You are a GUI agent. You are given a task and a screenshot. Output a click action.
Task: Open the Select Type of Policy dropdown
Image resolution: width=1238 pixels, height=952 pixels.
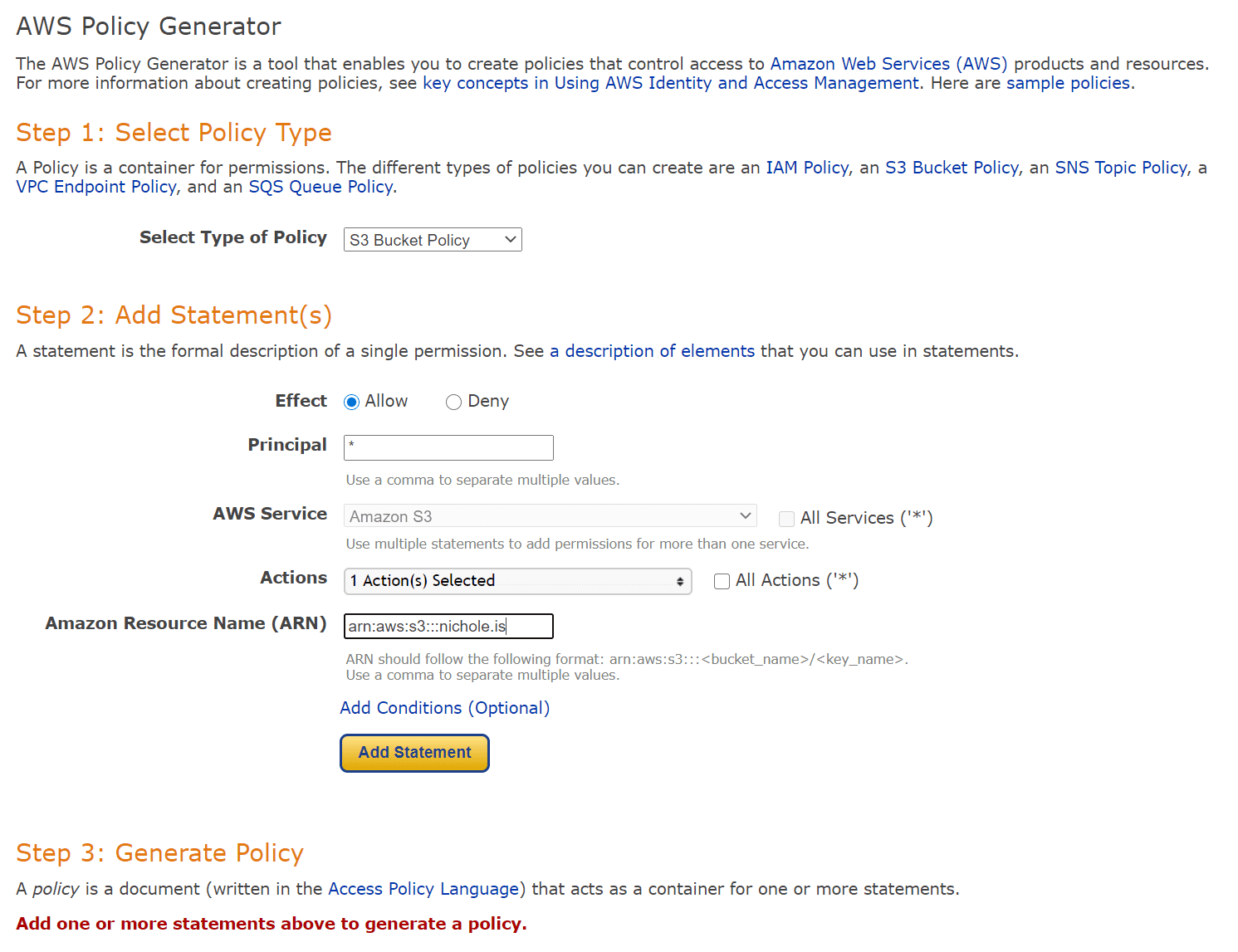click(433, 240)
